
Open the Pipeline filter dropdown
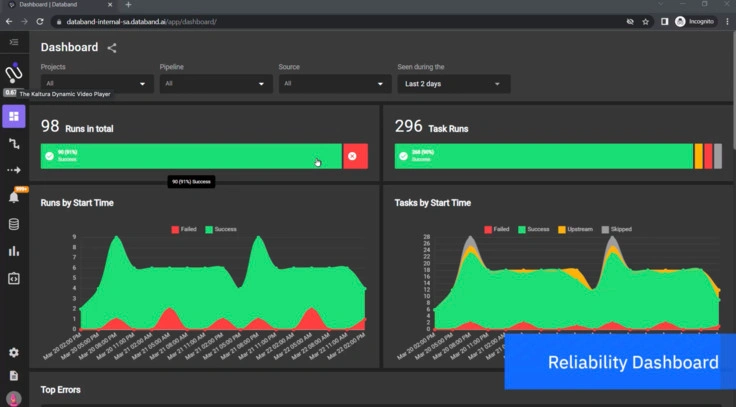coord(216,84)
